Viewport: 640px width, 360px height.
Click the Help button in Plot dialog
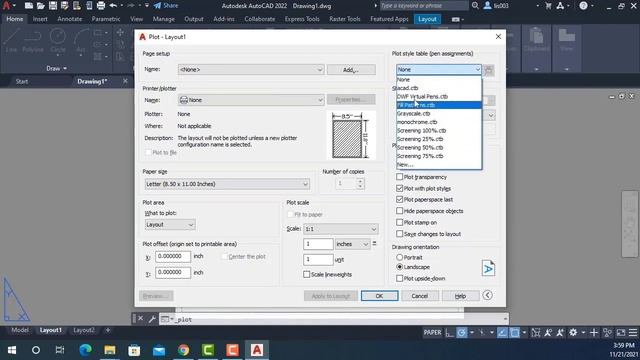tap(460, 296)
